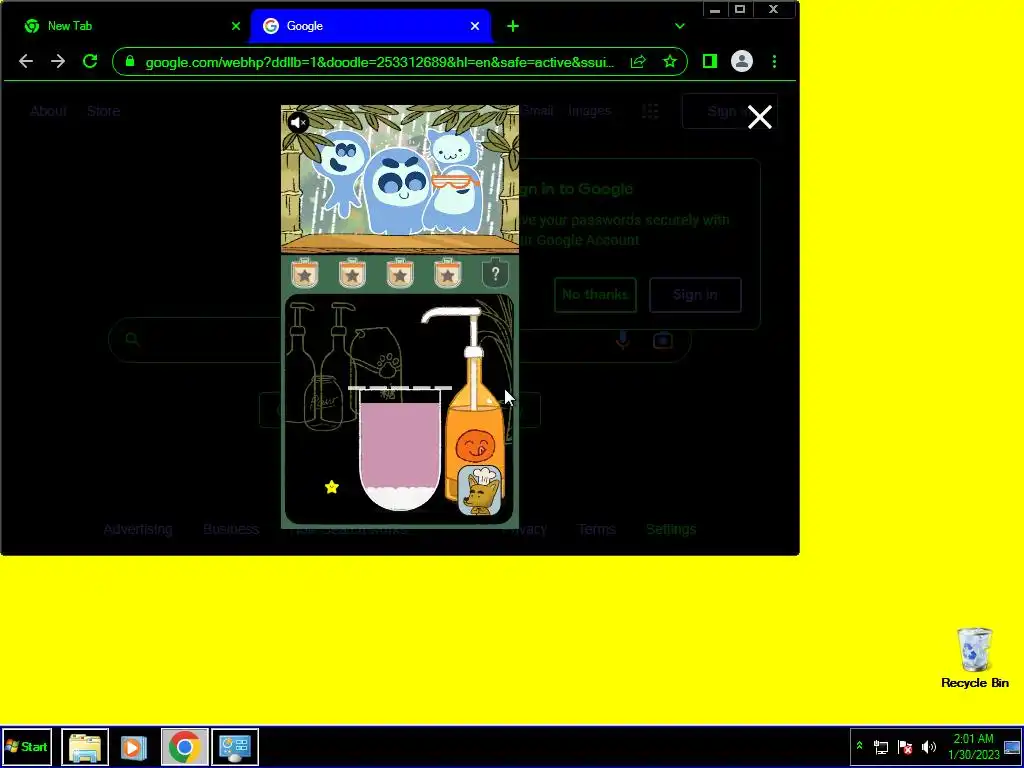Launch media player from taskbar
The width and height of the screenshot is (1024, 768).
coord(134,746)
